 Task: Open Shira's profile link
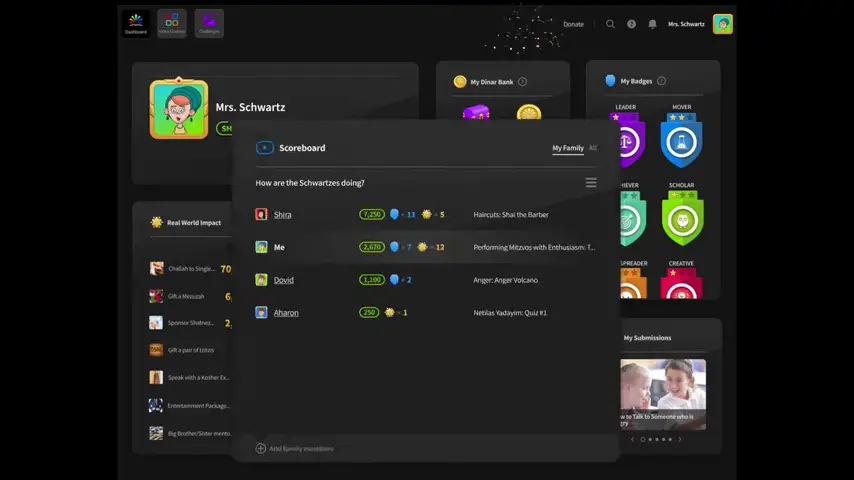tap(282, 215)
